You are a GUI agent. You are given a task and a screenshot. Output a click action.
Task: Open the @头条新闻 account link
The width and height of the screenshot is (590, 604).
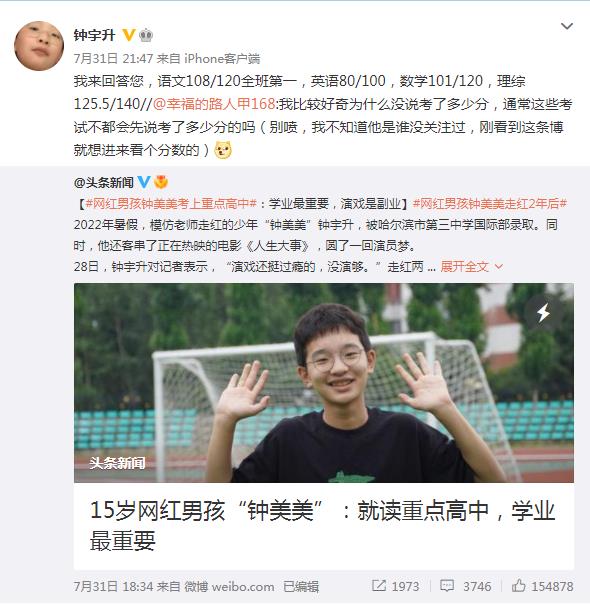coord(104,182)
